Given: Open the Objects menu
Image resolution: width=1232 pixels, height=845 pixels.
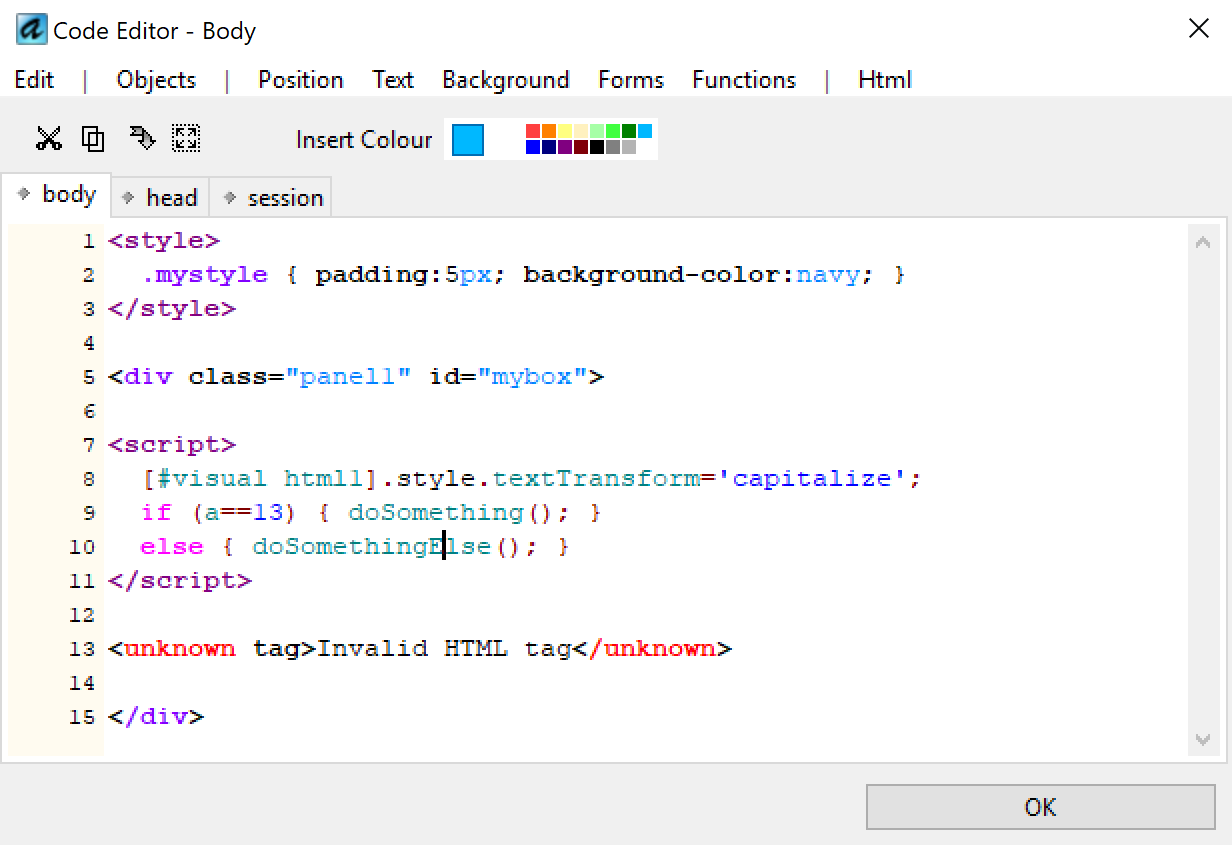Looking at the screenshot, I should point(156,80).
